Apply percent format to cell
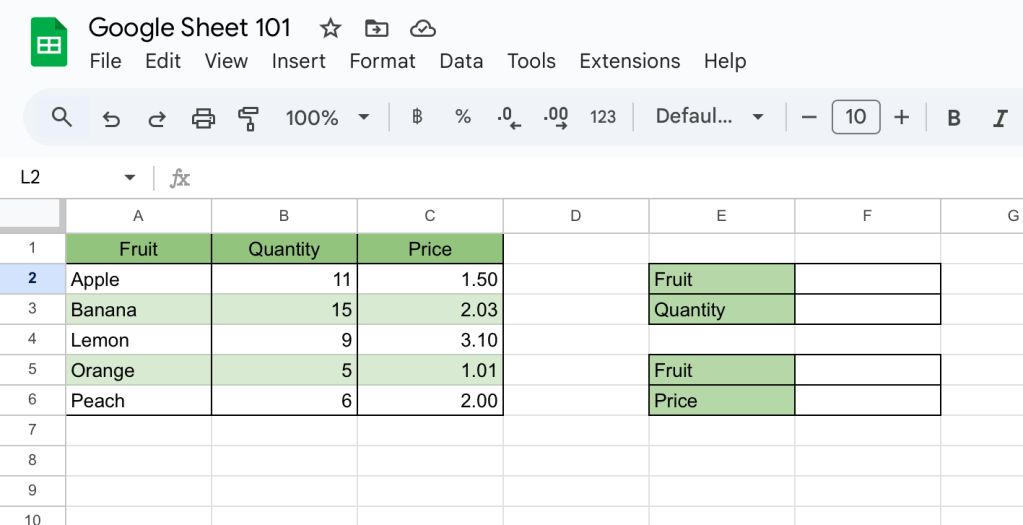This screenshot has height=525, width=1023. click(x=462, y=117)
